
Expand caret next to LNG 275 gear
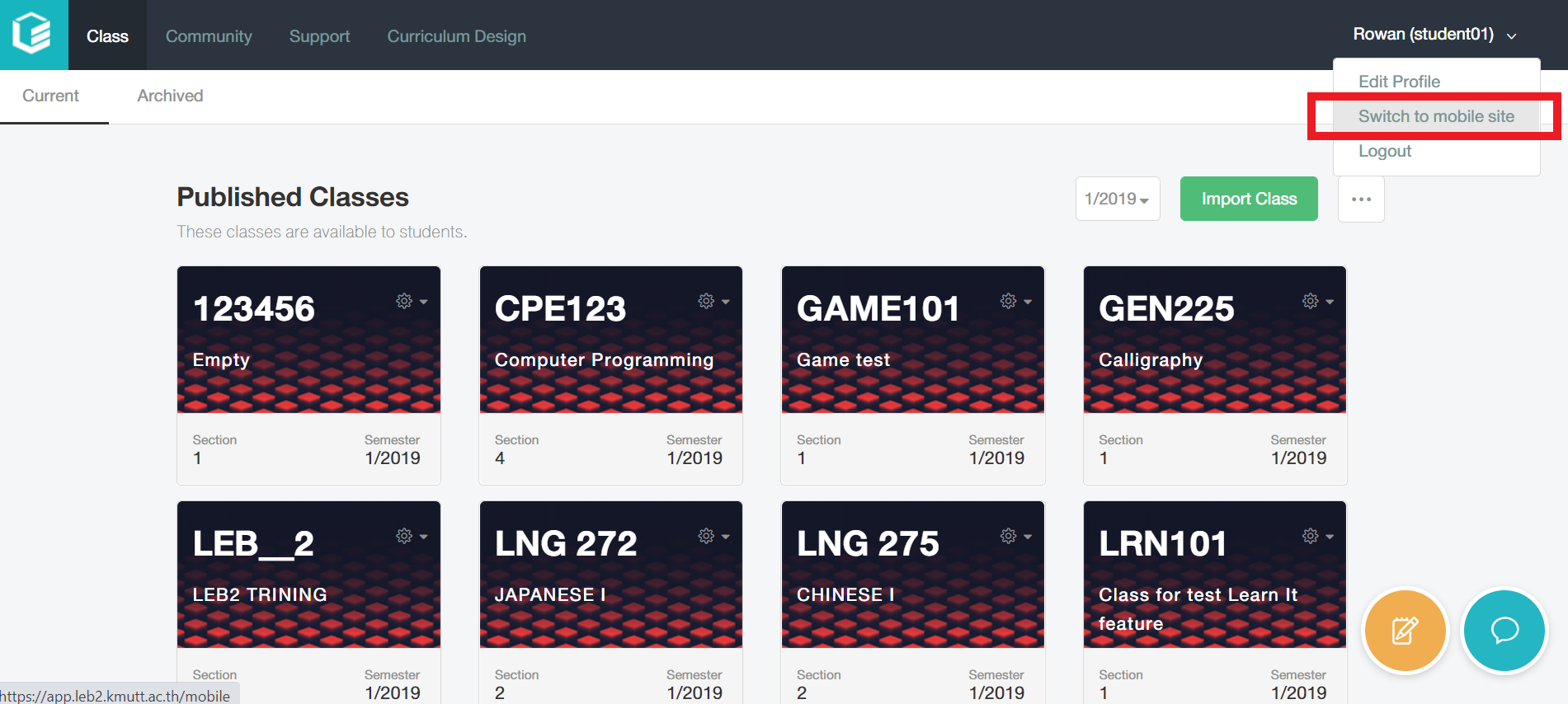[x=1027, y=537]
